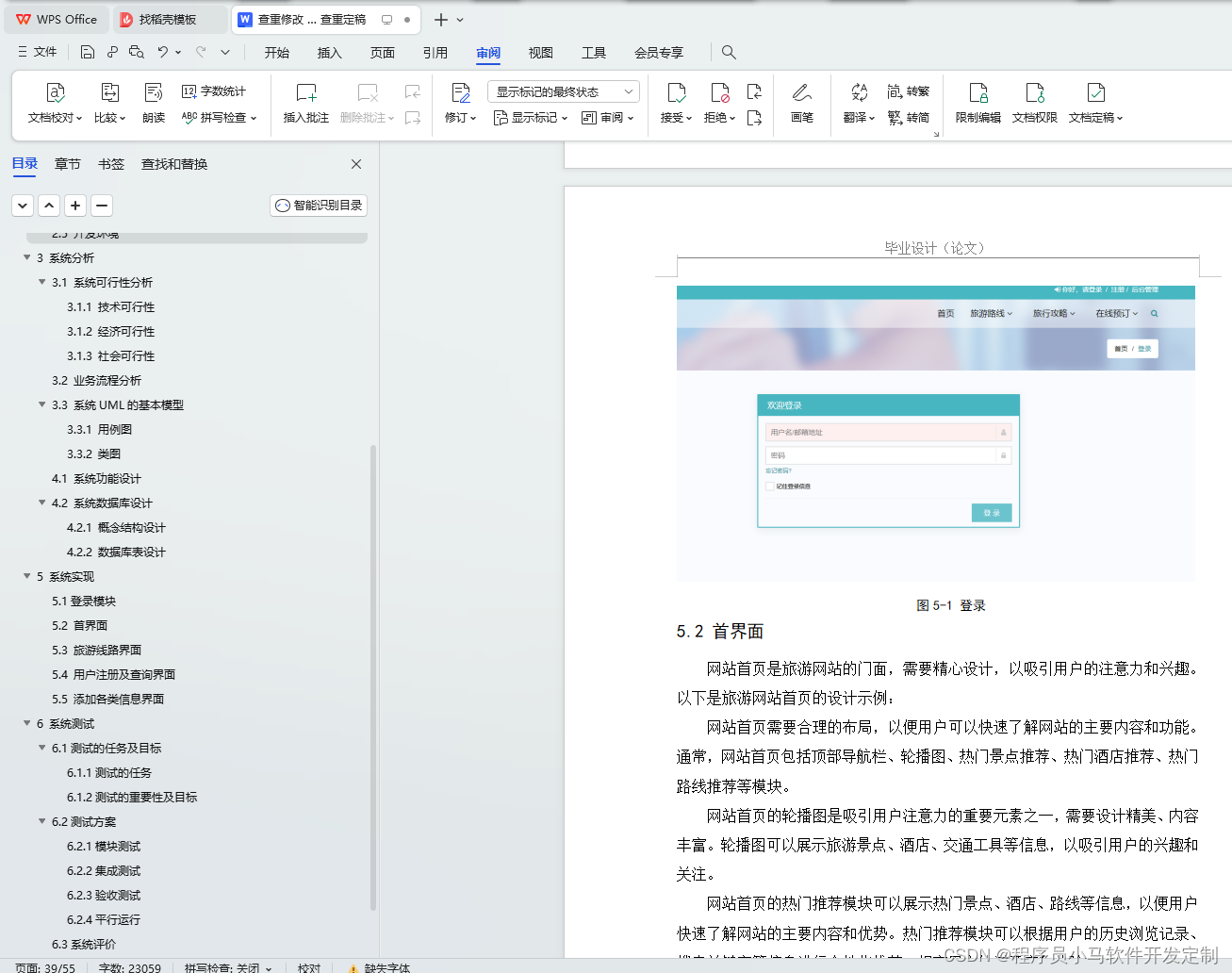Reject a change using 拒绝
This screenshot has height=973, width=1232.
[x=718, y=104]
